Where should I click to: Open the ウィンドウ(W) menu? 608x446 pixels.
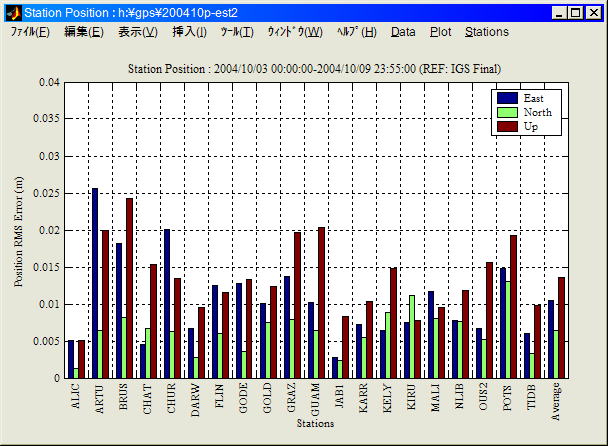click(x=294, y=32)
